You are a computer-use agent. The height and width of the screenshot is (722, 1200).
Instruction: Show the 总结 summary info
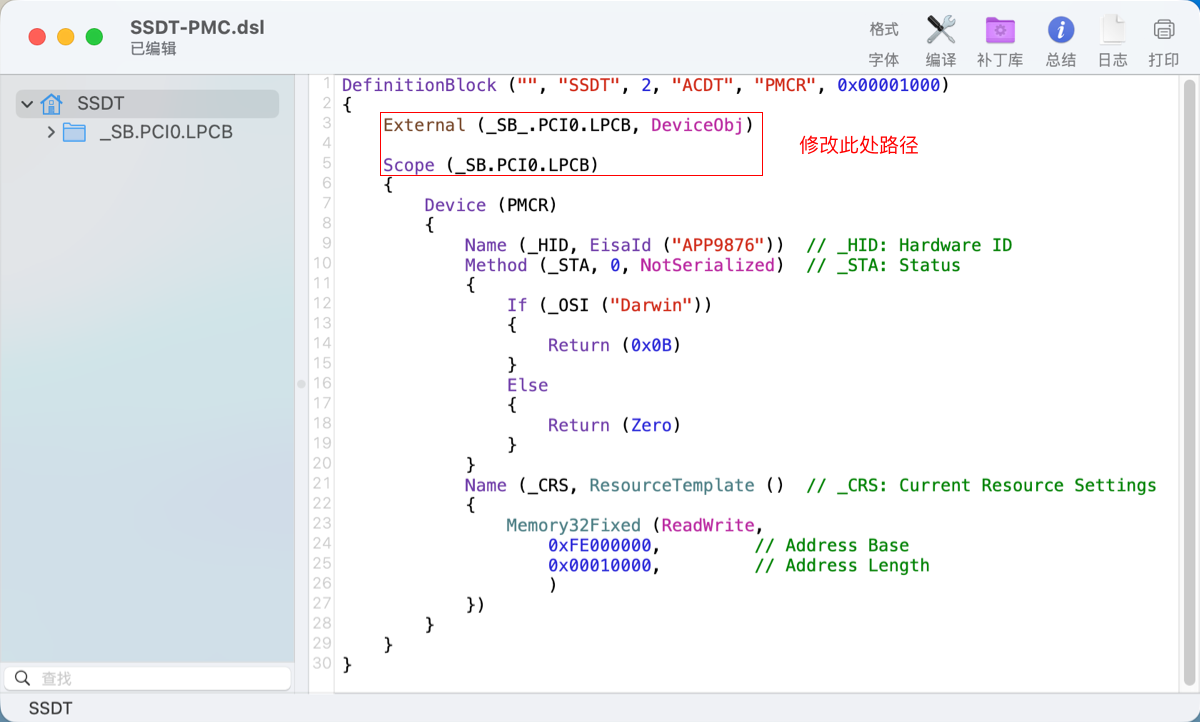(x=1060, y=30)
